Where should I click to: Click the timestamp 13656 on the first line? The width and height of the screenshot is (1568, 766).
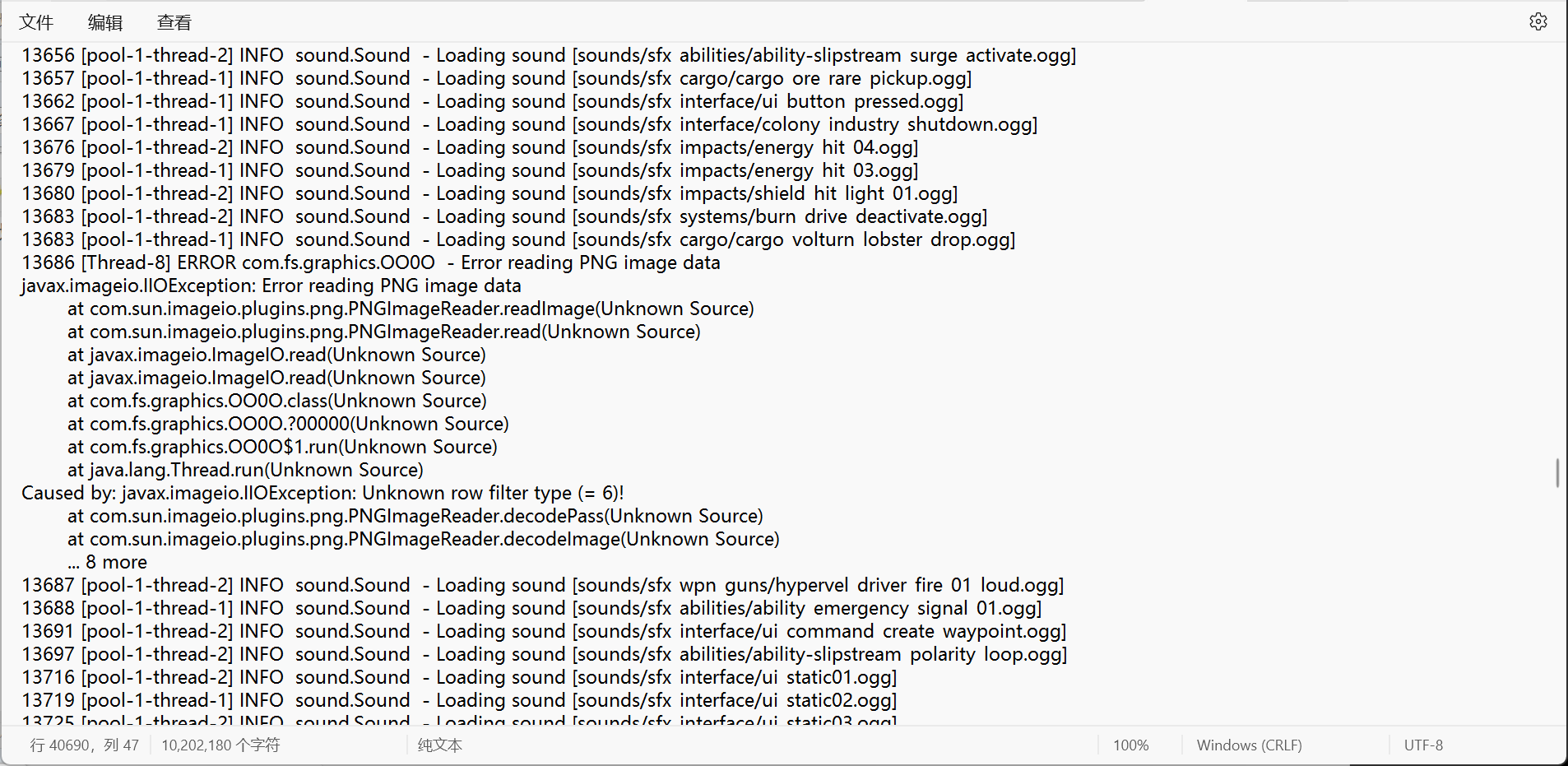coord(48,56)
